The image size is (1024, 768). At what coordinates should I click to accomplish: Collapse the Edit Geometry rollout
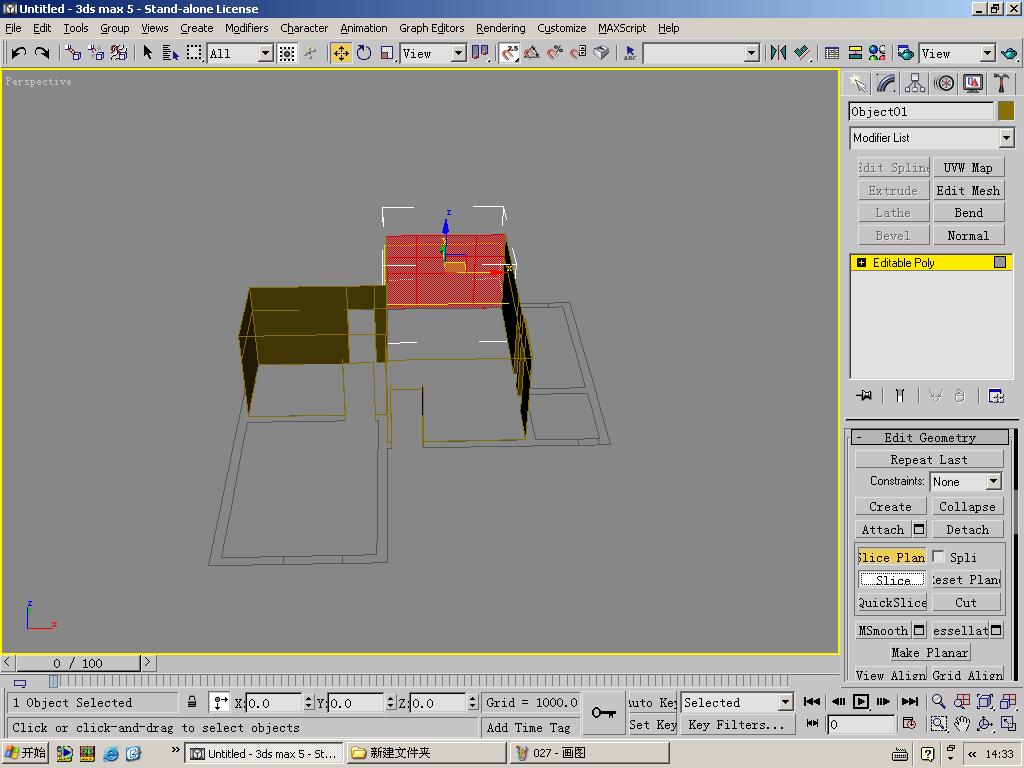point(930,437)
